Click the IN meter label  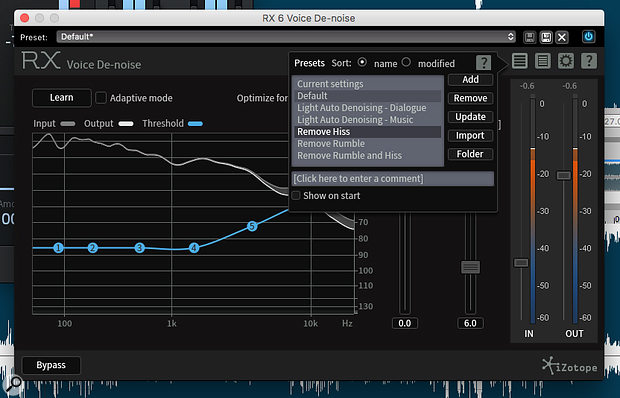tap(529, 334)
